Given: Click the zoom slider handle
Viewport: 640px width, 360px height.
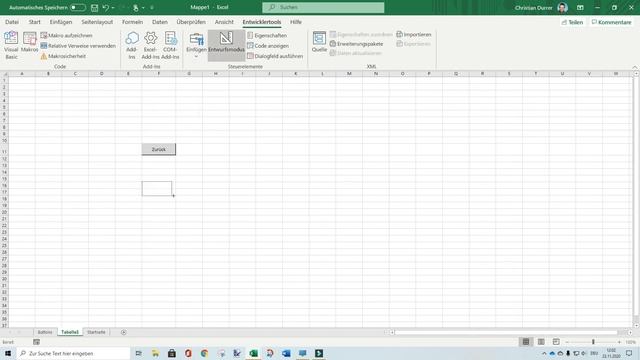Looking at the screenshot, I should [x=593, y=342].
